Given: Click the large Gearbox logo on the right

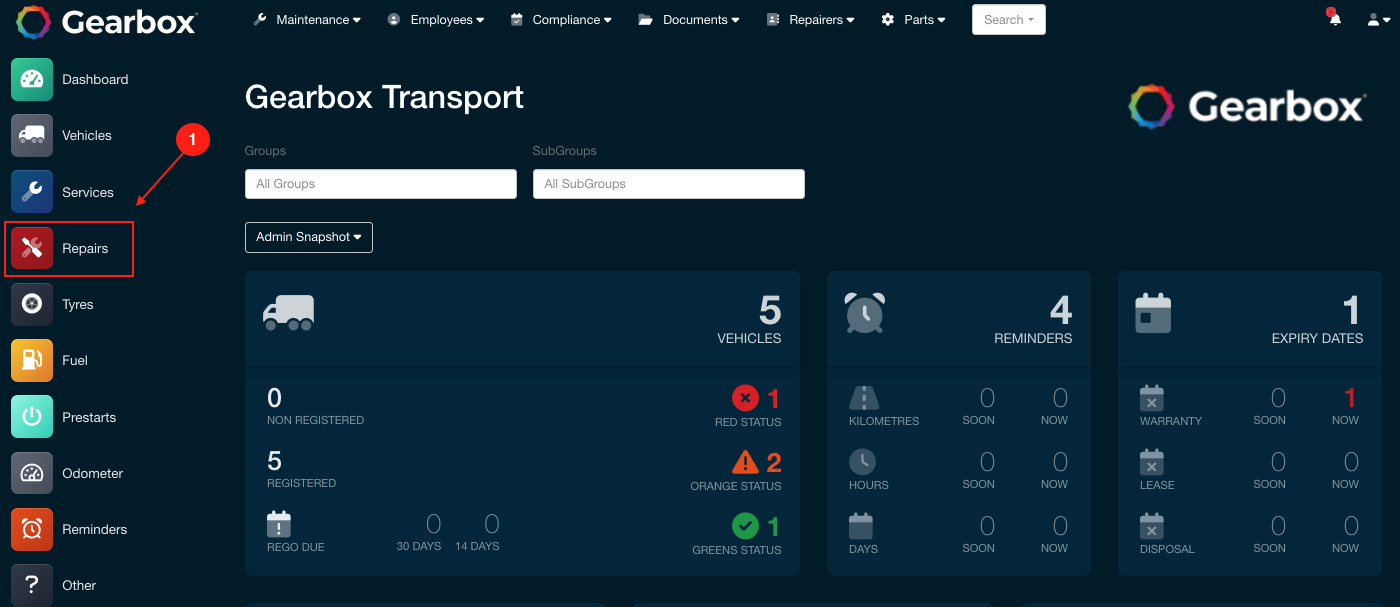Looking at the screenshot, I should tap(1247, 106).
